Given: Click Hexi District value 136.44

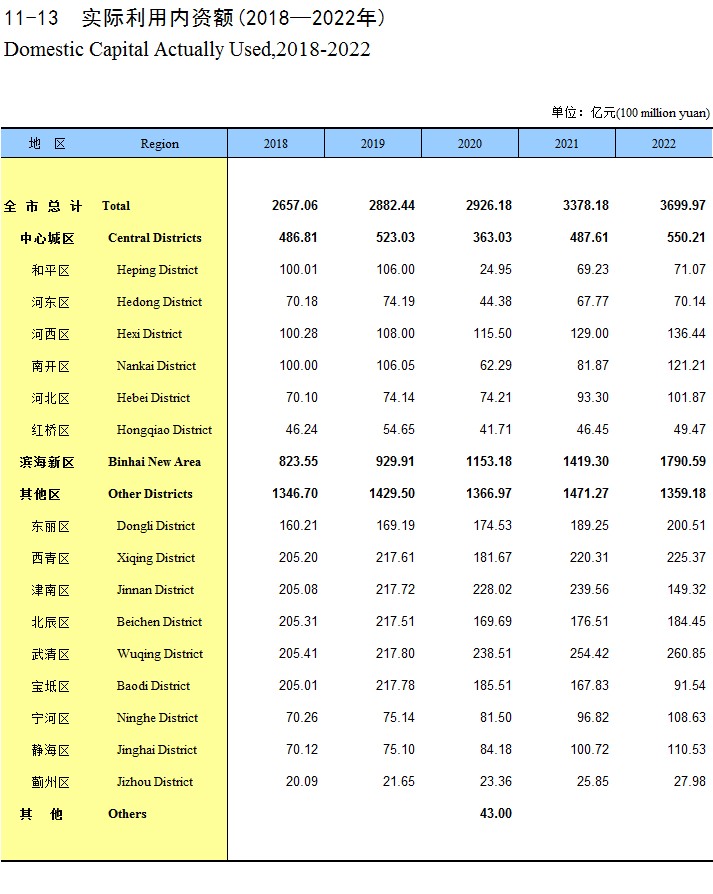Looking at the screenshot, I should (x=687, y=333).
